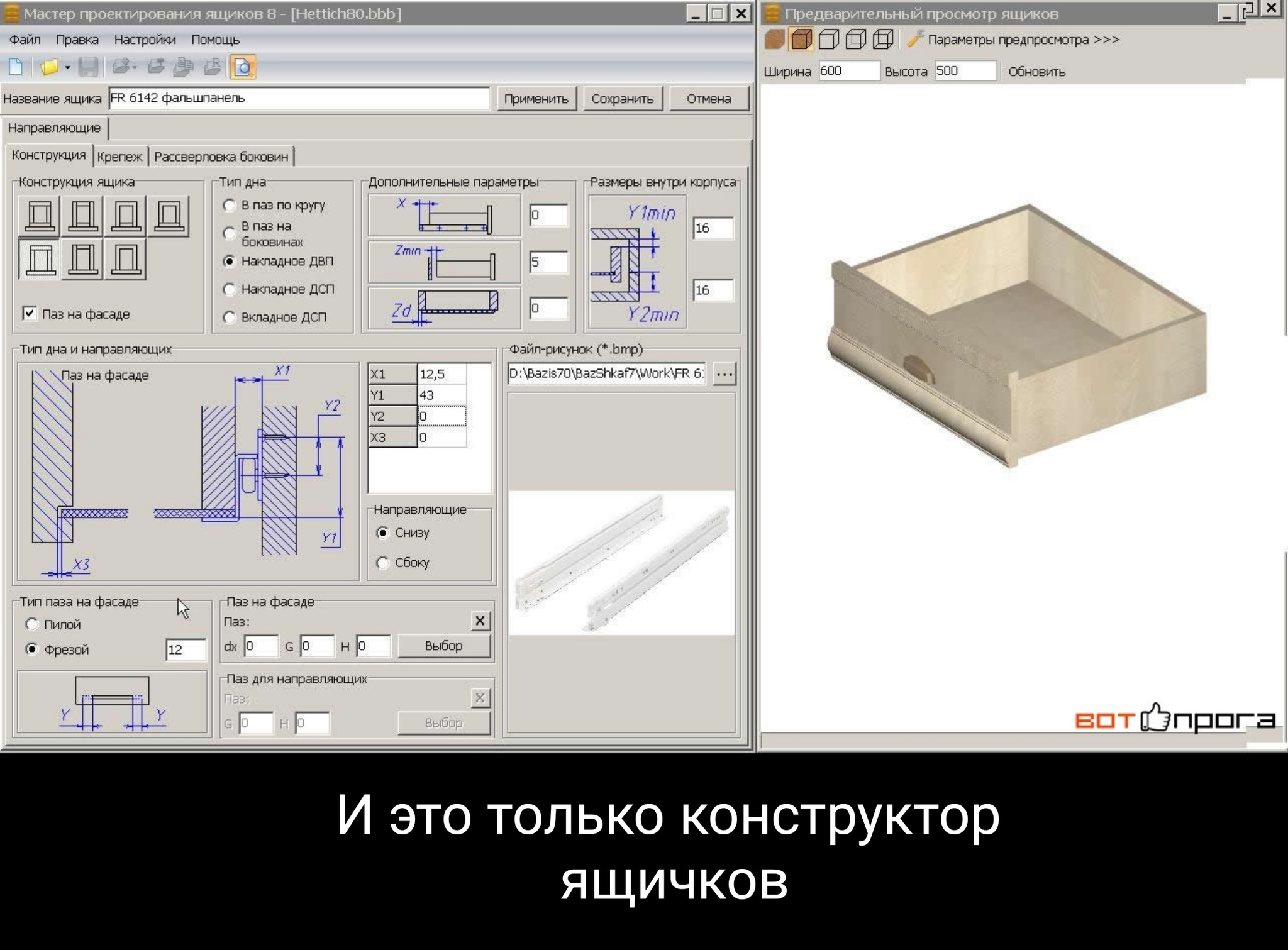Expand the open-folder dropdown arrow in the toolbar
Image resolution: width=1288 pixels, height=950 pixels.
click(x=67, y=67)
